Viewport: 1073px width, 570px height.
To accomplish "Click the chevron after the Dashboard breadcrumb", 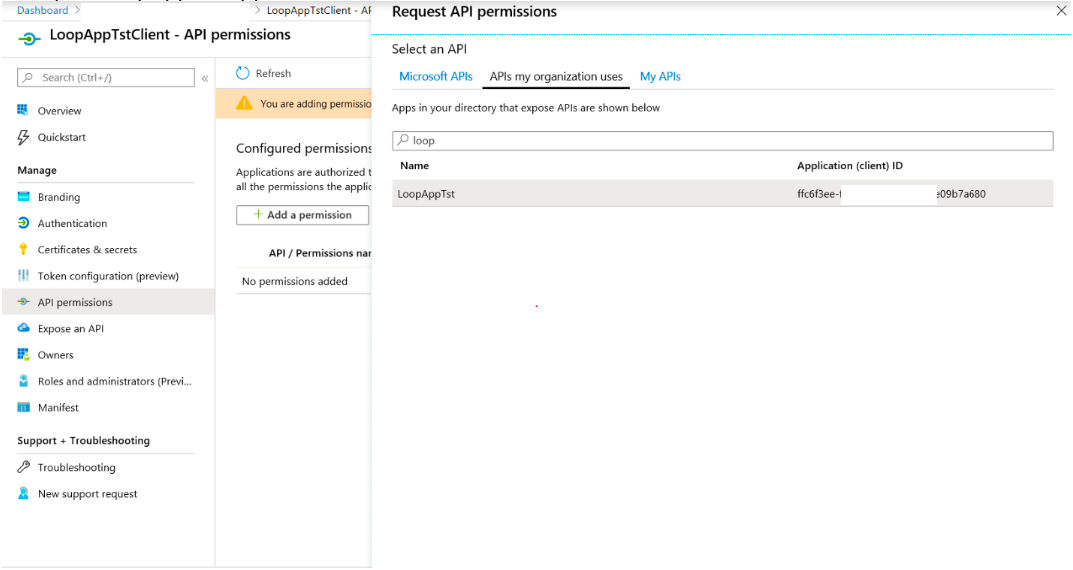I will (x=77, y=10).
